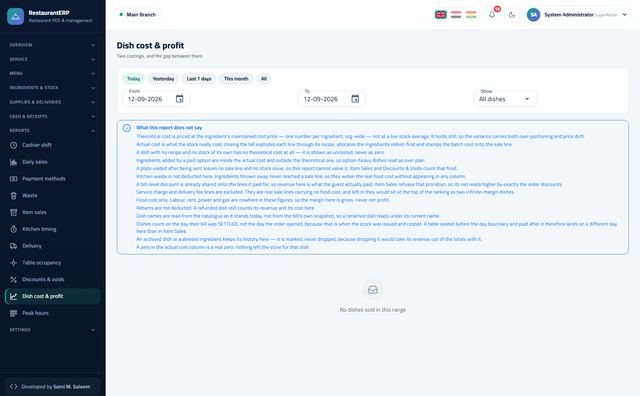Click the From date field

[x=156, y=99]
